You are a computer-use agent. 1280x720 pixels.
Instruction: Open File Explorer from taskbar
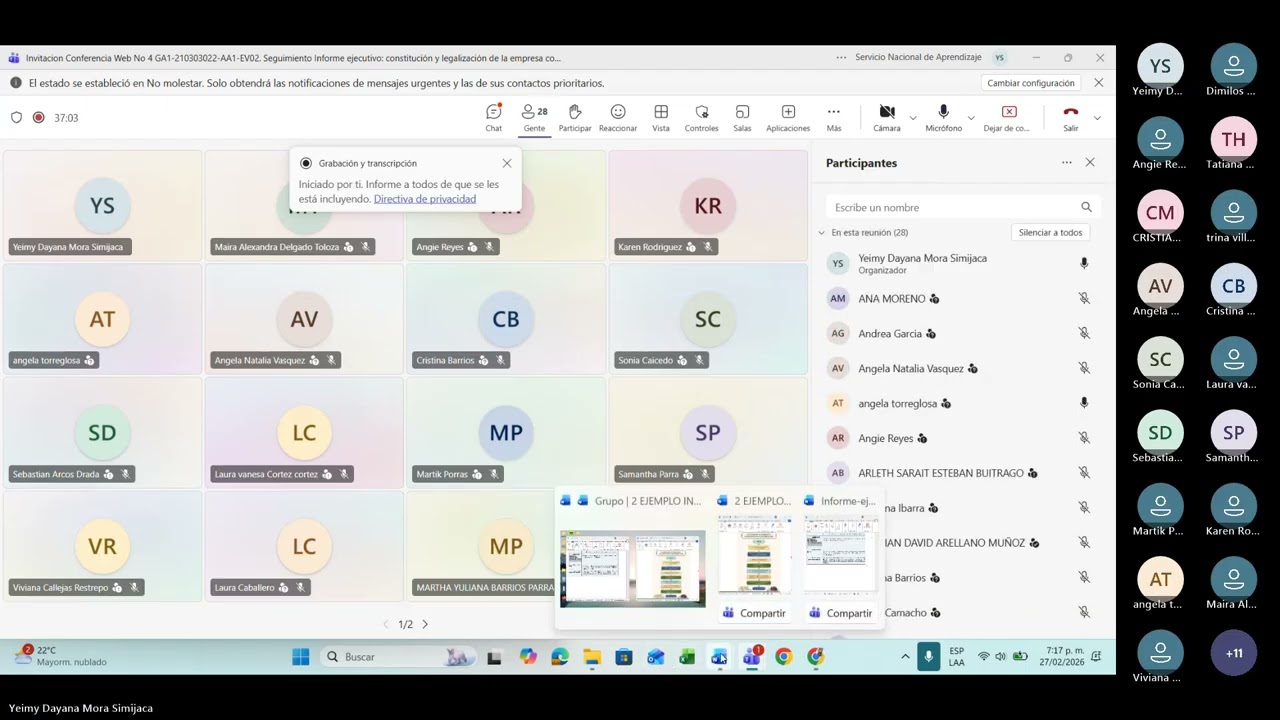pyautogui.click(x=592, y=657)
